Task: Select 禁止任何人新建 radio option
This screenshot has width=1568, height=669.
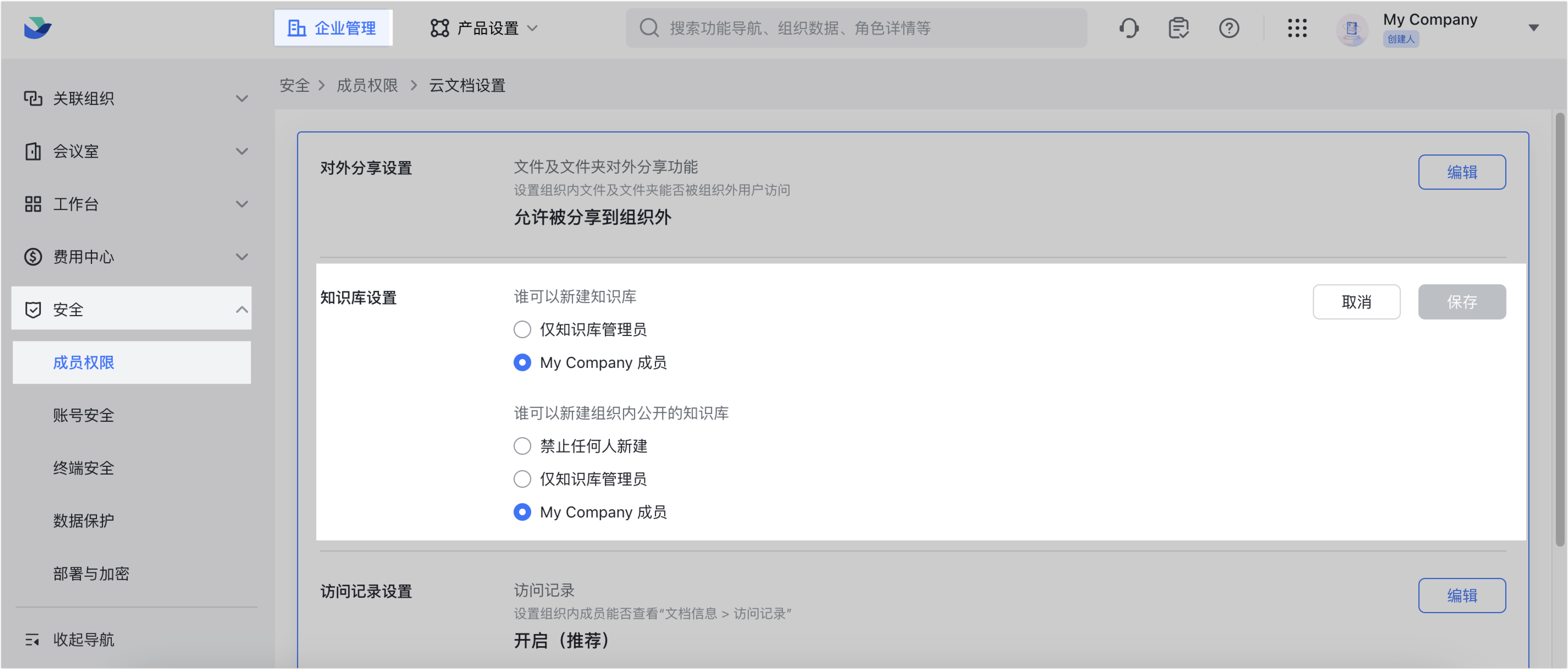Action: (x=522, y=446)
